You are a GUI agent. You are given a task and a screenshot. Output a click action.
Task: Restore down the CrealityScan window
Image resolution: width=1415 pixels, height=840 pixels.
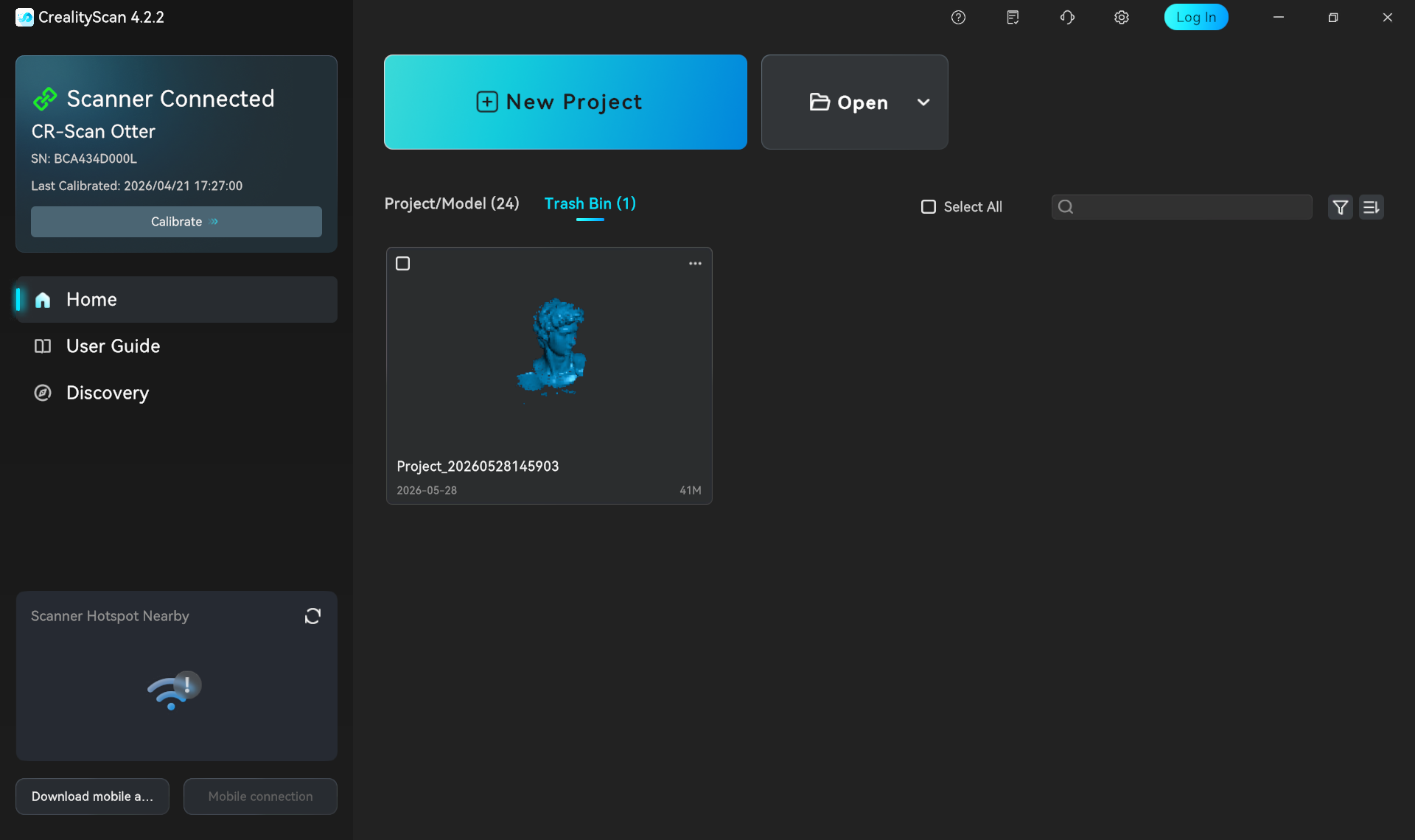point(1333,18)
